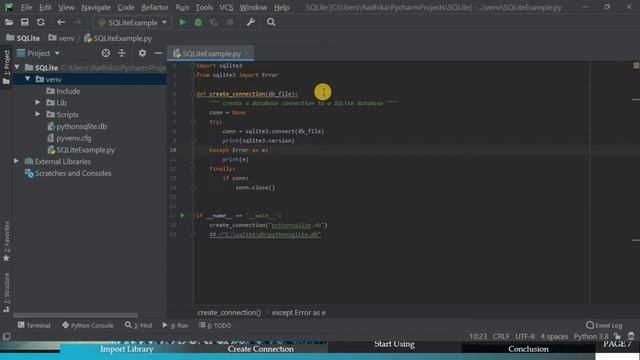
Task: Select SQLiteExample.py in project tree
Action: point(81,150)
